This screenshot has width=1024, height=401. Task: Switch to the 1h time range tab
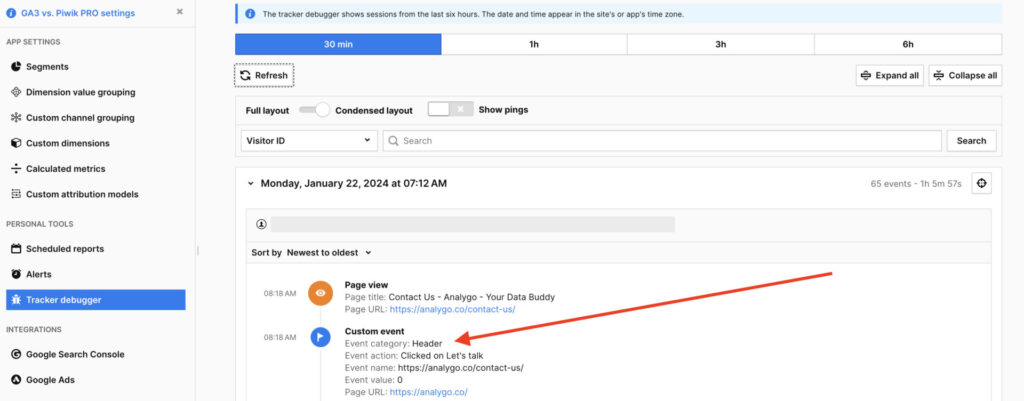[534, 44]
